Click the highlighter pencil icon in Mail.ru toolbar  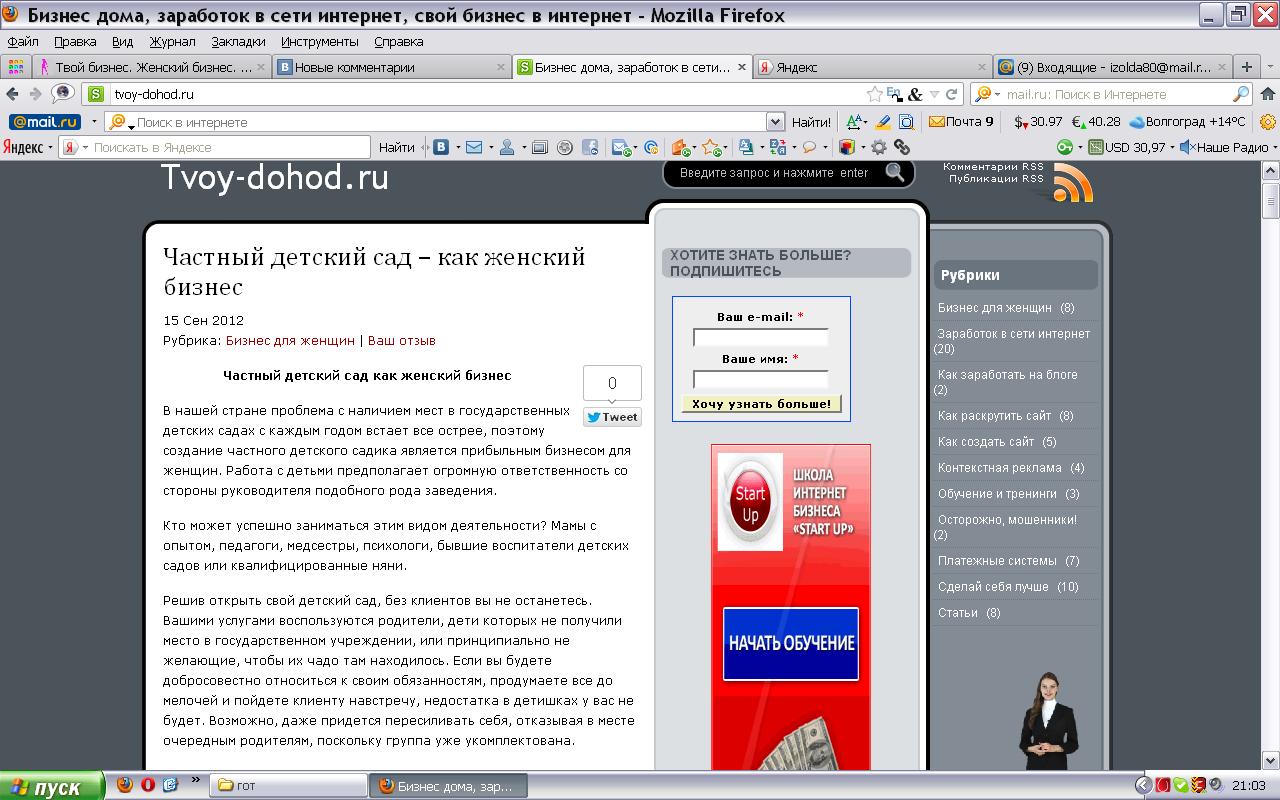[882, 122]
